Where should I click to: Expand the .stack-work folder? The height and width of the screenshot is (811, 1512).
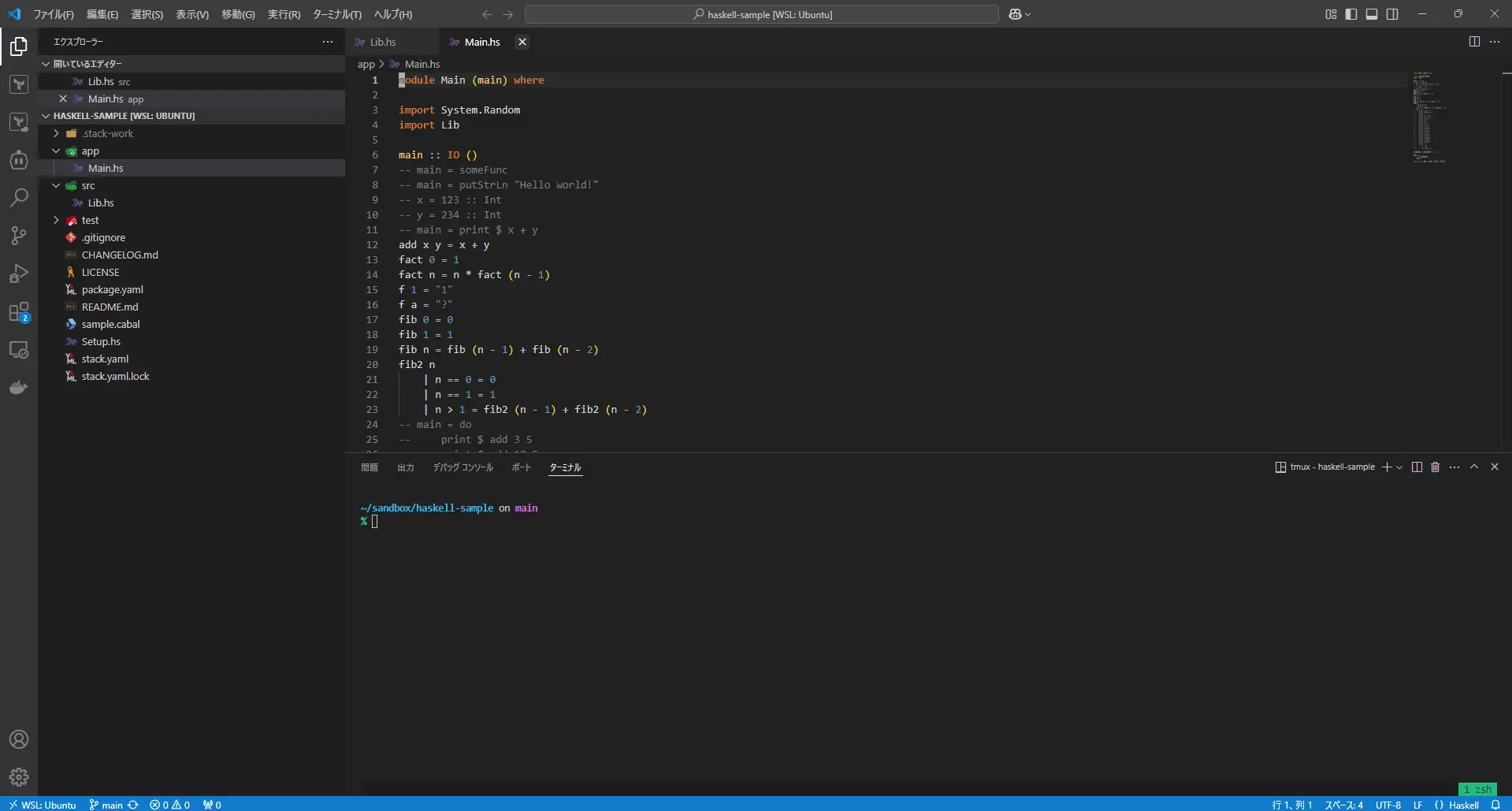click(107, 134)
